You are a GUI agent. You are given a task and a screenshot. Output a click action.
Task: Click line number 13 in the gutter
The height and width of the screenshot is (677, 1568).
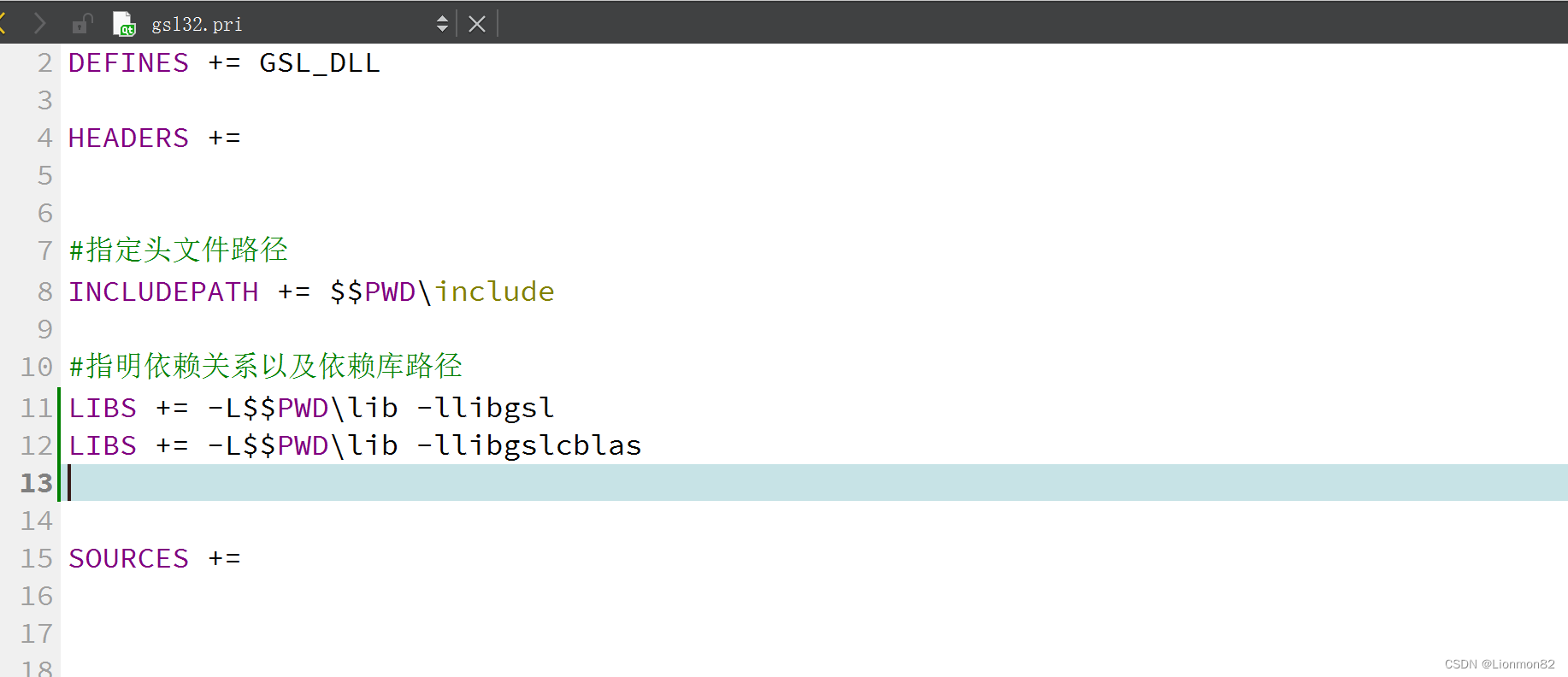35,483
